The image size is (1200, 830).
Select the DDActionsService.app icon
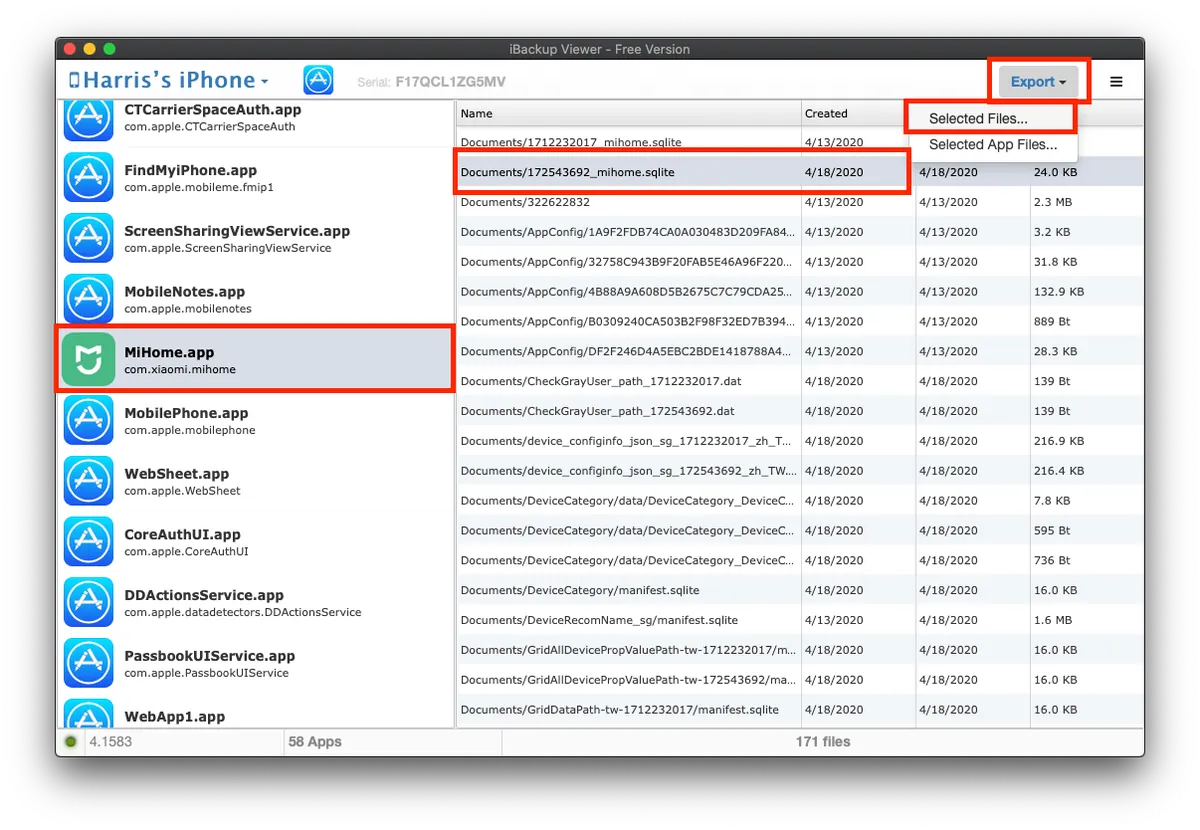(x=89, y=602)
